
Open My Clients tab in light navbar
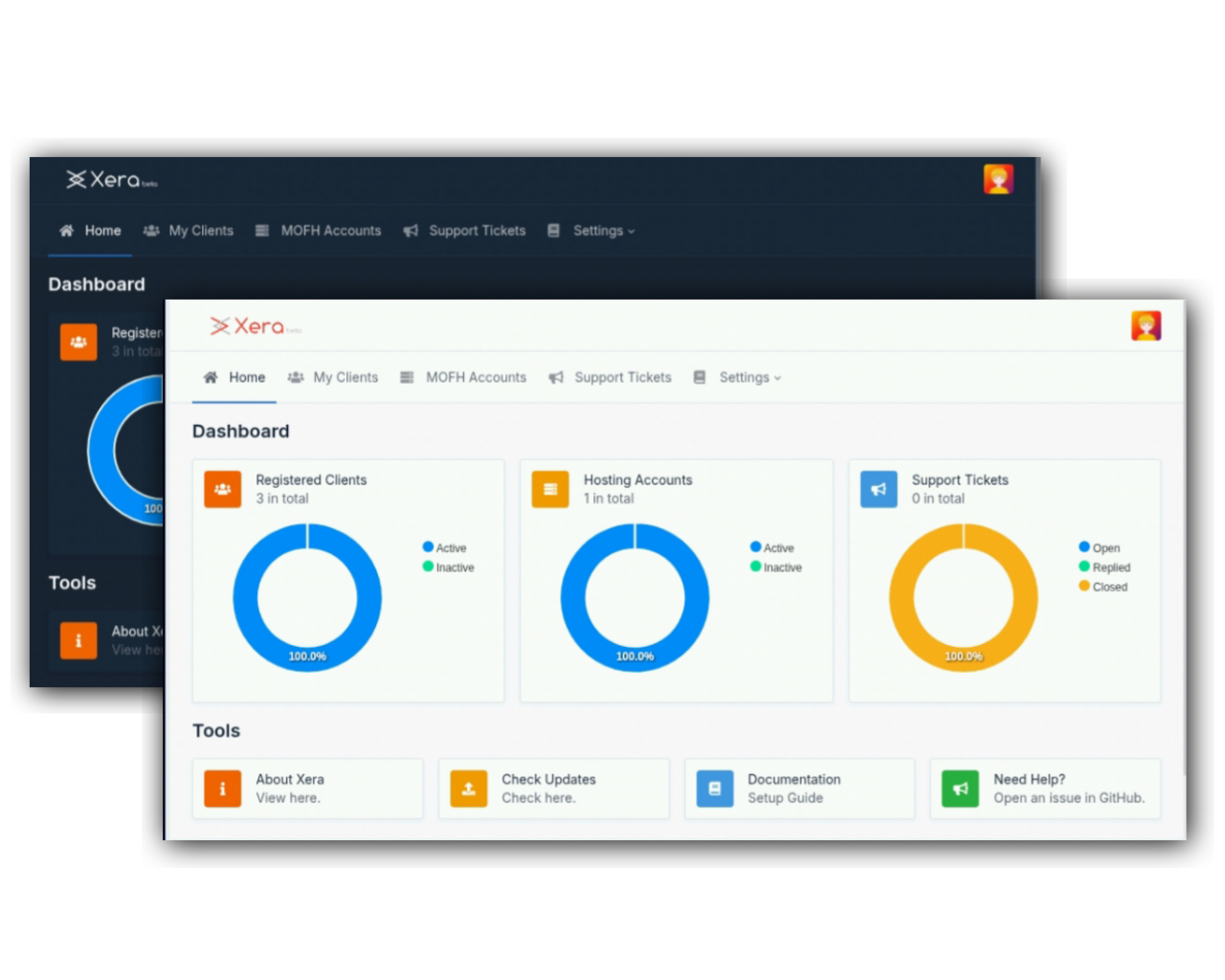pos(334,378)
